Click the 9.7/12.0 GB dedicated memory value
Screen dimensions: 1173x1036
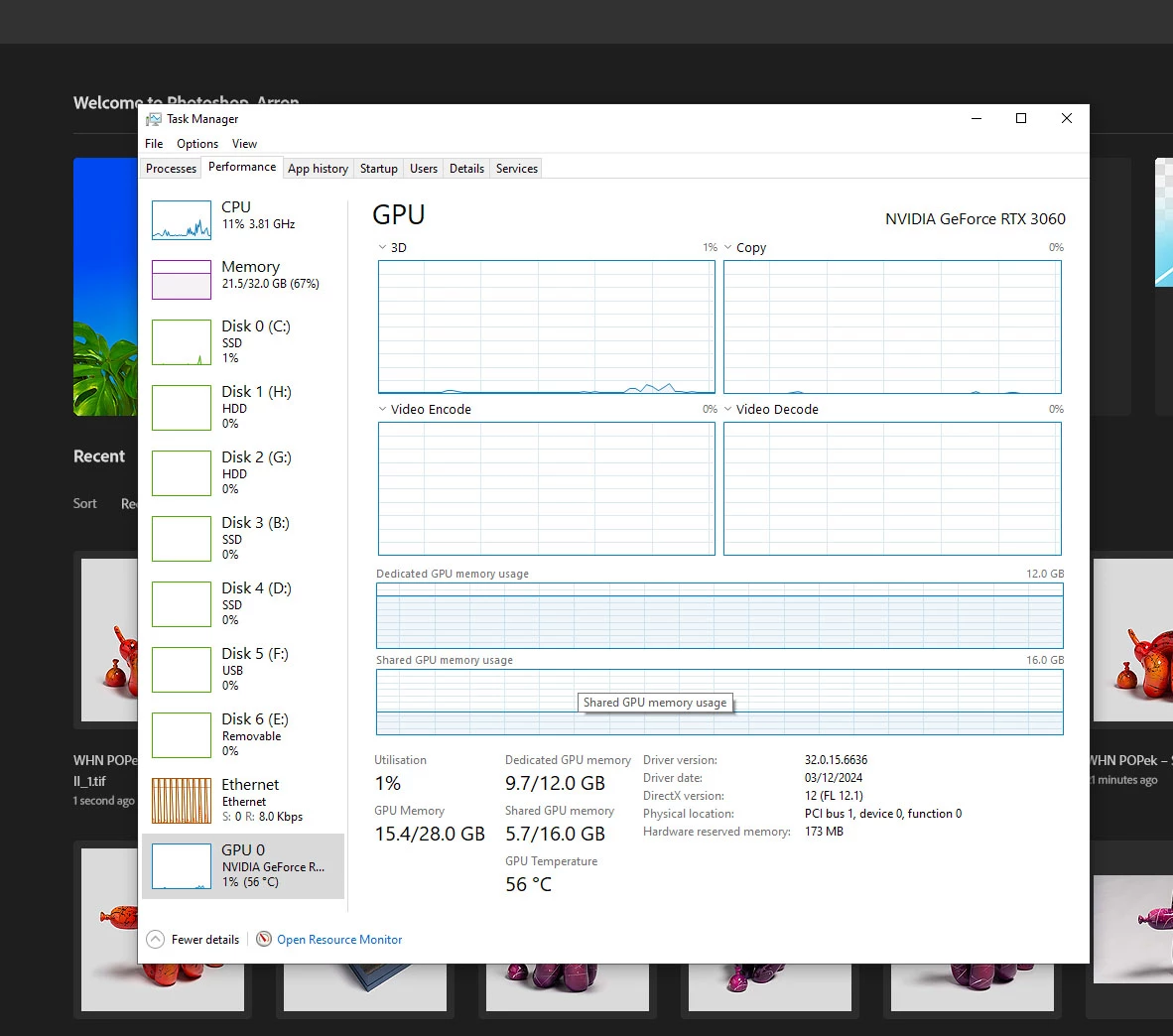pos(555,783)
